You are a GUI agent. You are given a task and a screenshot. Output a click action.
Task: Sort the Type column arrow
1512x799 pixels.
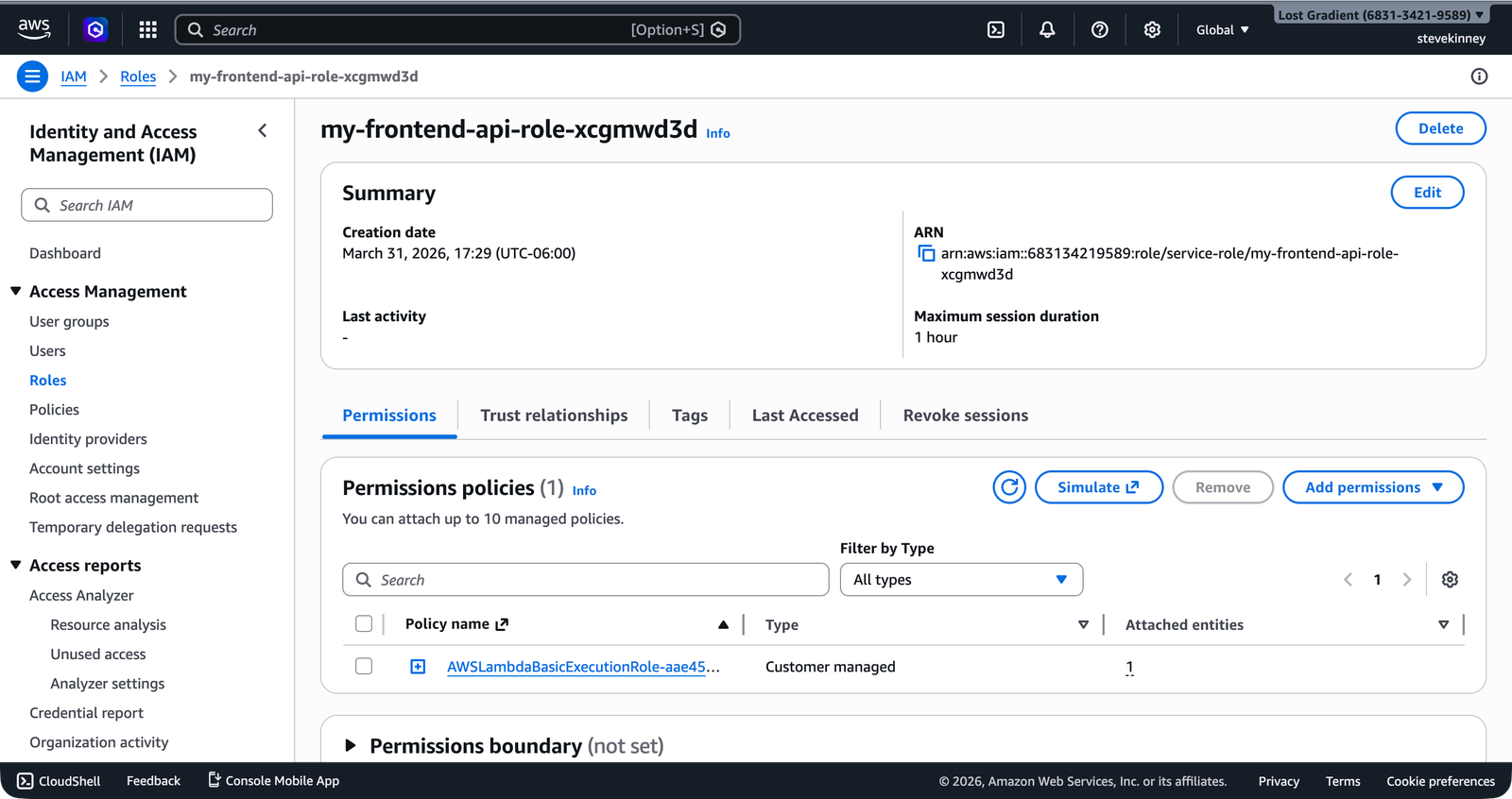(x=1083, y=624)
